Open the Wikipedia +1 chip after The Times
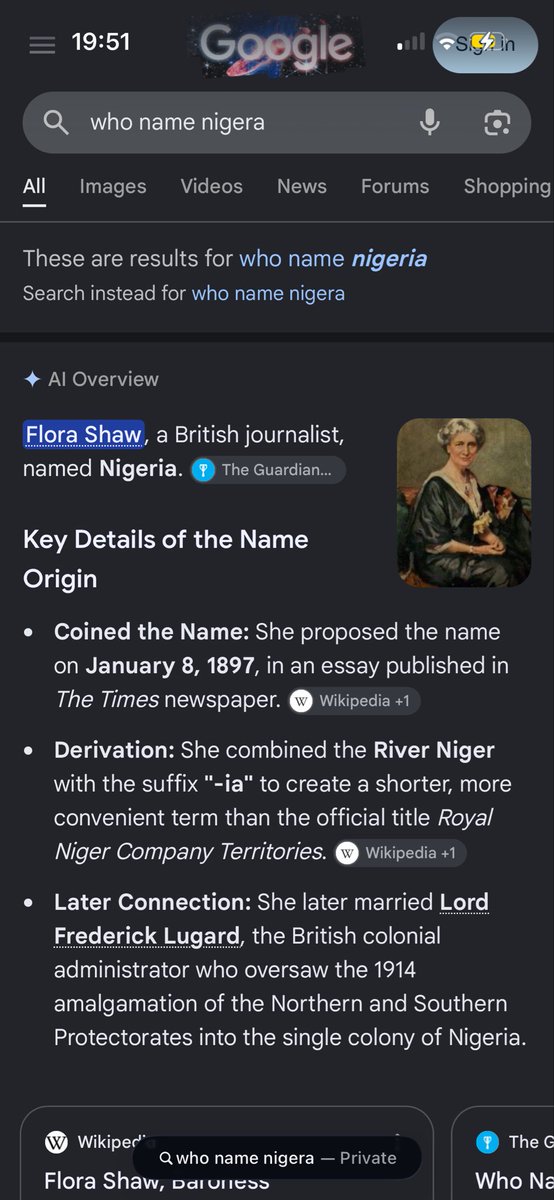The height and width of the screenshot is (1200, 554). (x=355, y=701)
